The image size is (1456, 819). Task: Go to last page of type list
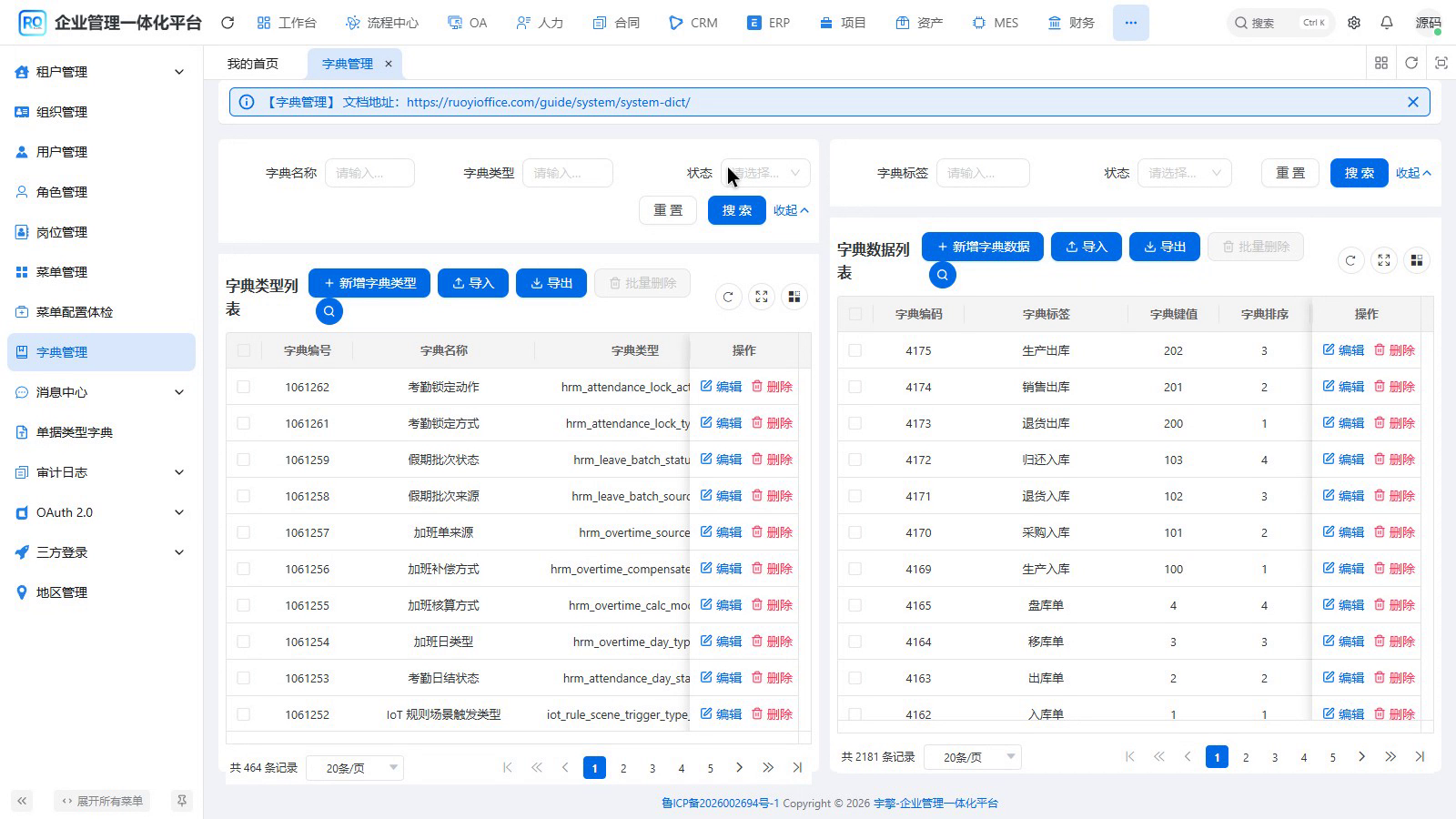[x=797, y=768]
